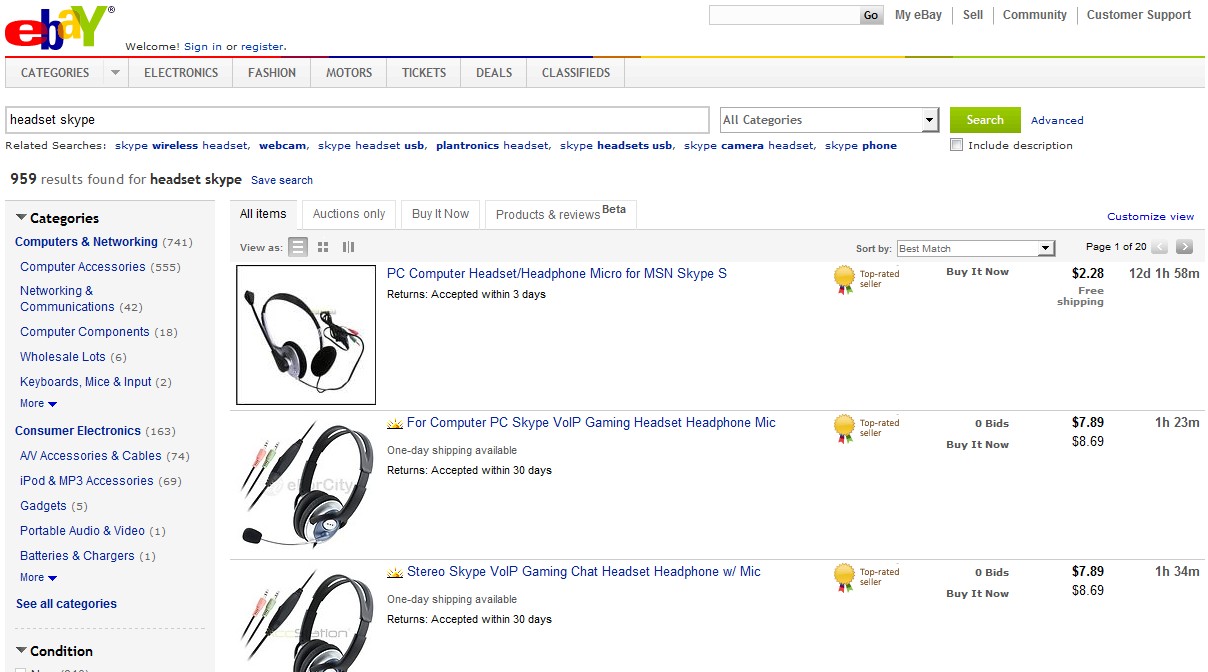The height and width of the screenshot is (672, 1208).
Task: Click the Customize view link
Action: 1151,216
